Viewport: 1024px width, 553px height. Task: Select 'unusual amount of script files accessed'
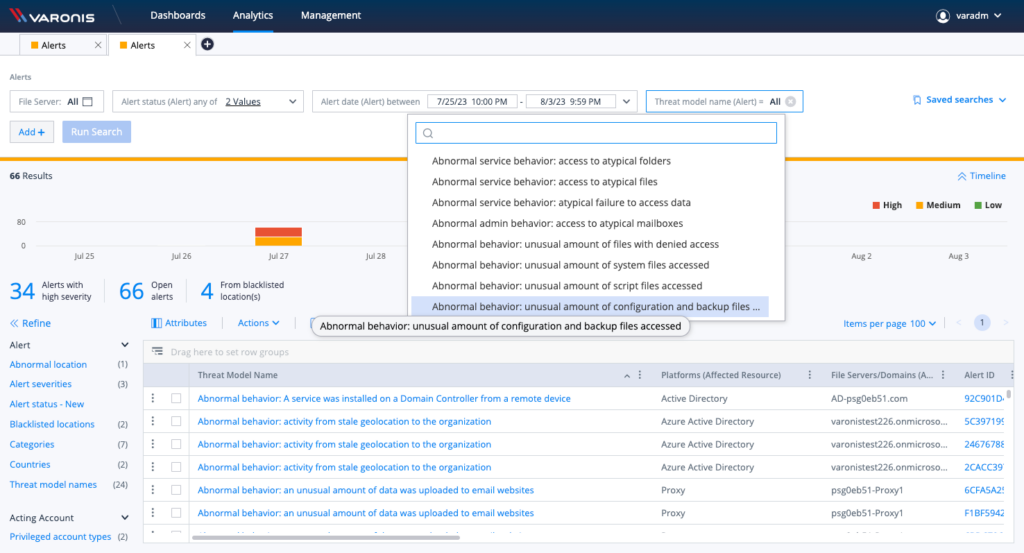567,286
